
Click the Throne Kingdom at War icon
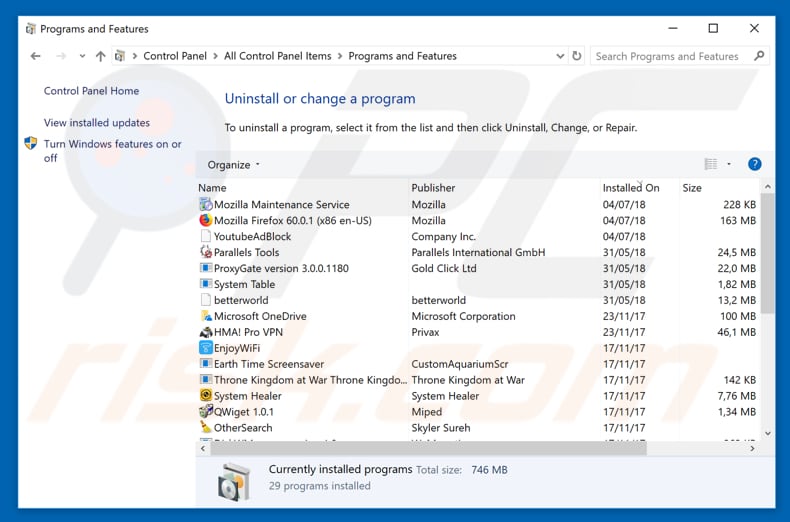click(206, 379)
